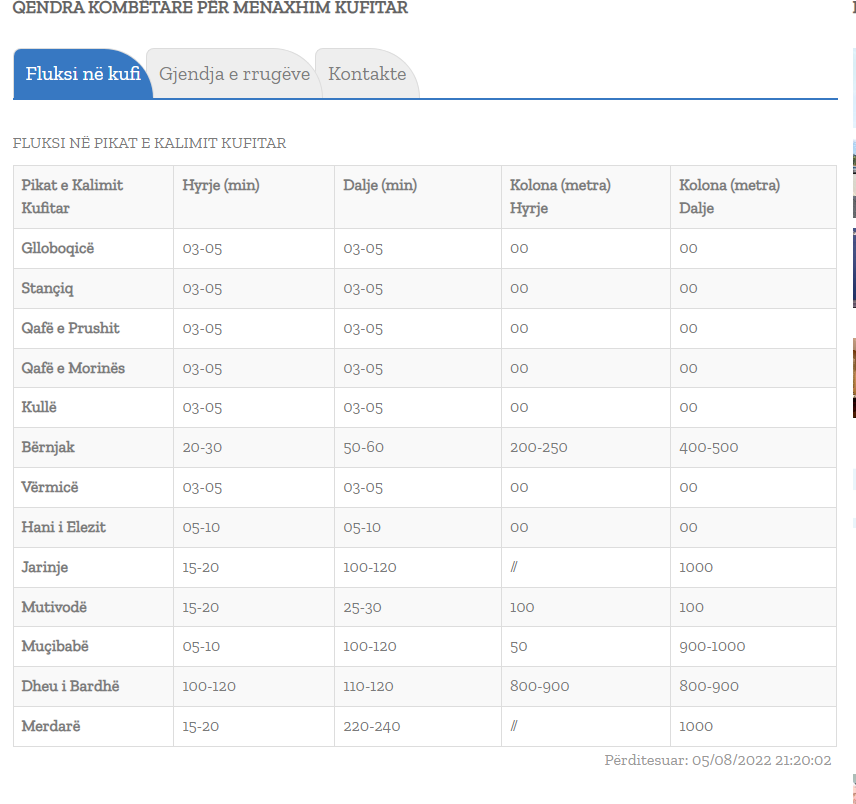The height and width of the screenshot is (804, 856).
Task: Click the Dheu i Bardhë row label
Action: (71, 686)
